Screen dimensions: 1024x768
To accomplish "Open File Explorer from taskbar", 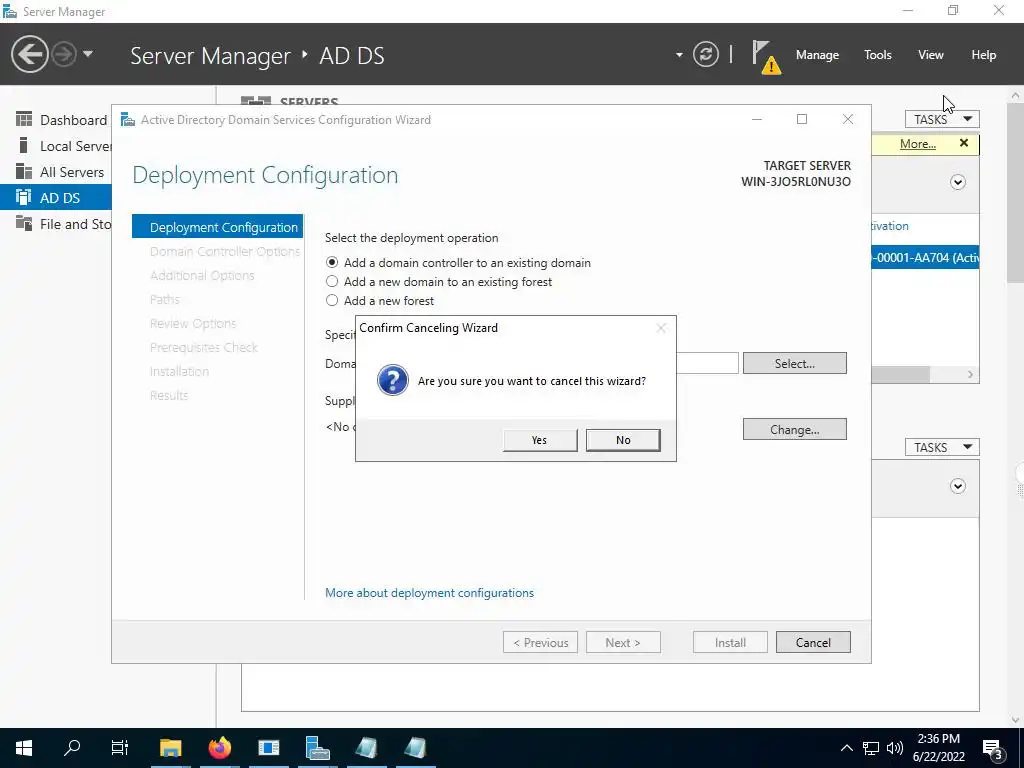I will (x=170, y=748).
